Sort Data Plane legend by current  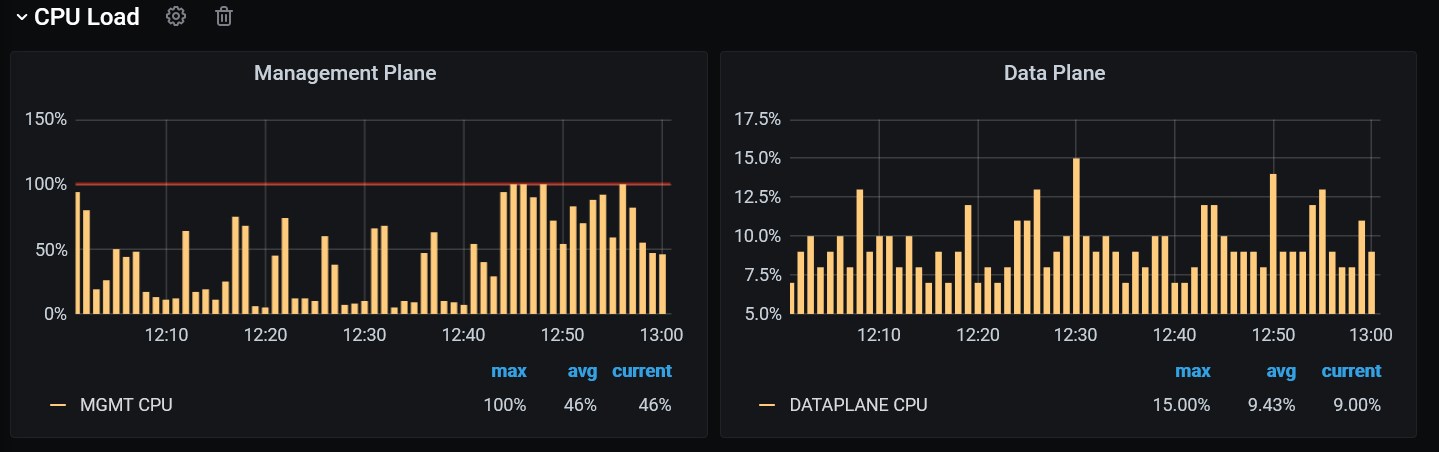[1351, 371]
